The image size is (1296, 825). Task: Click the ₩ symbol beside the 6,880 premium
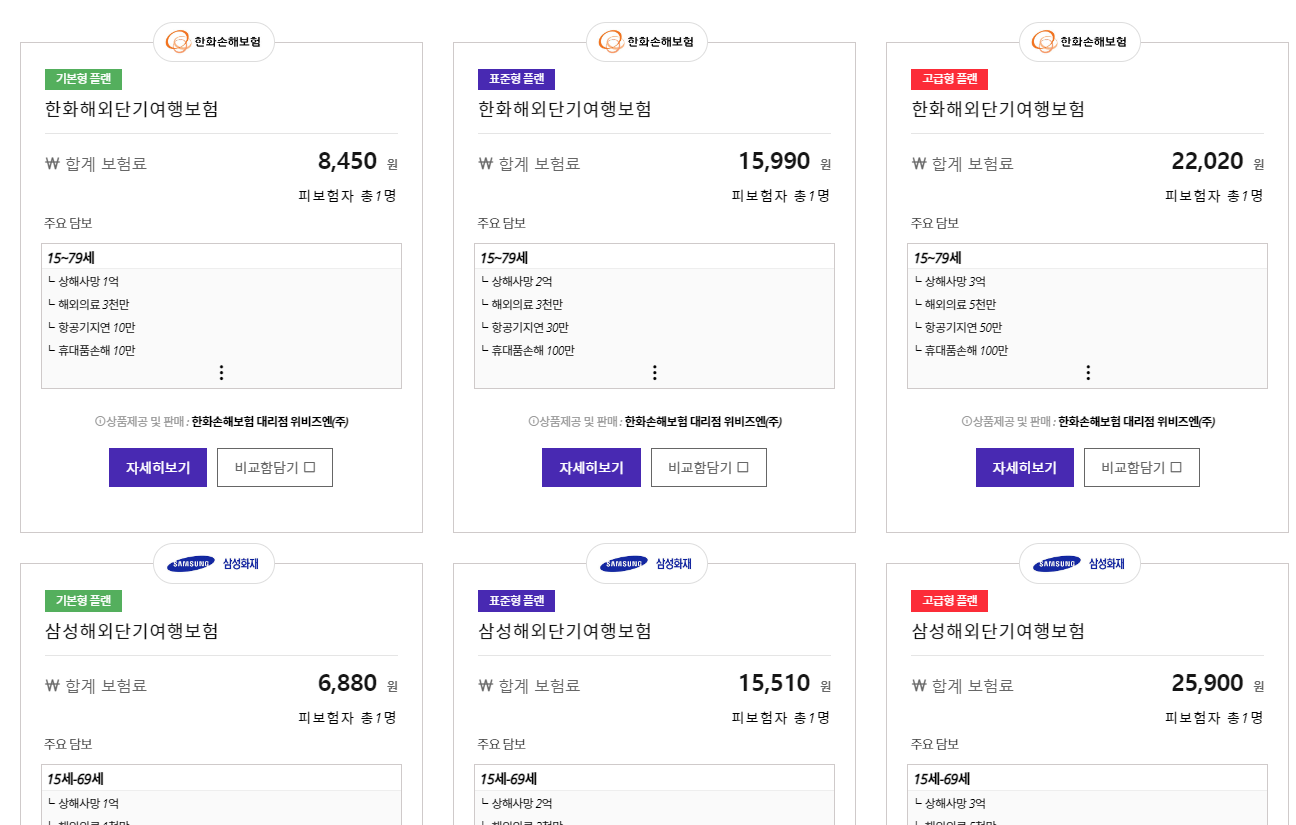click(x=52, y=686)
